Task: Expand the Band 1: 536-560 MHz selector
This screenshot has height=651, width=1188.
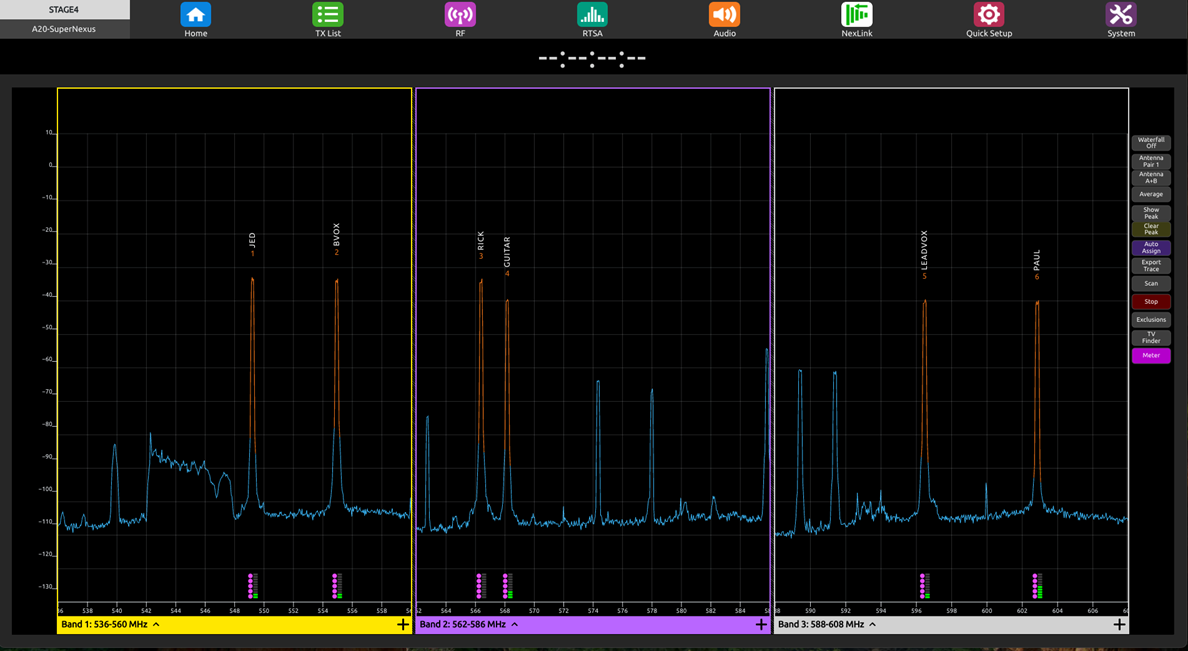Action: [111, 624]
